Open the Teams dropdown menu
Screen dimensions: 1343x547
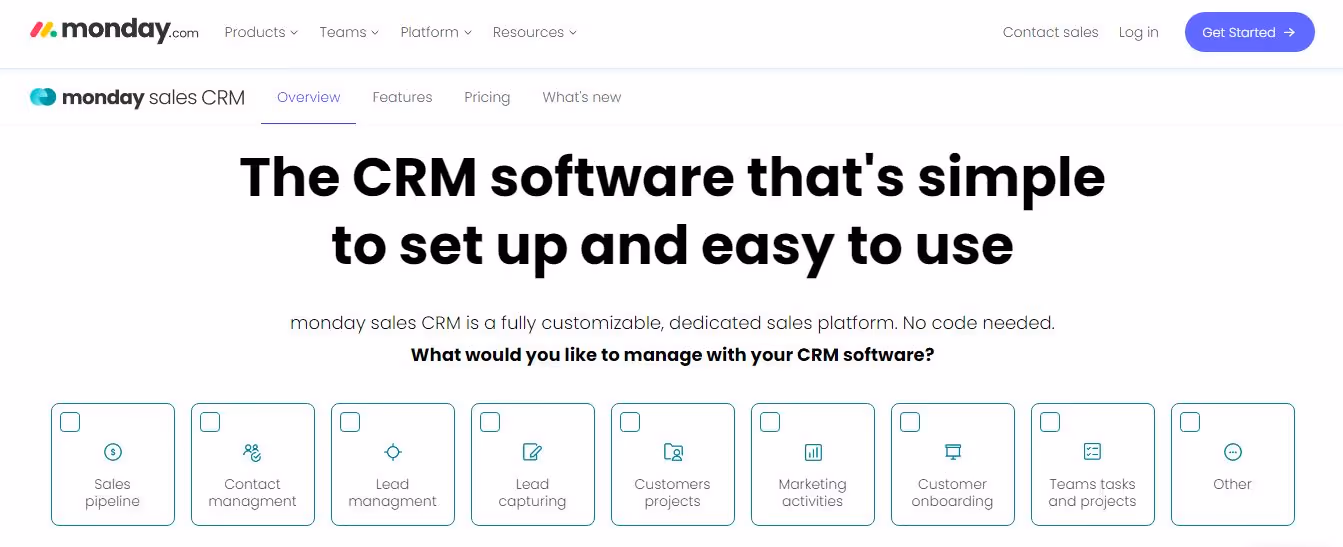tap(349, 32)
